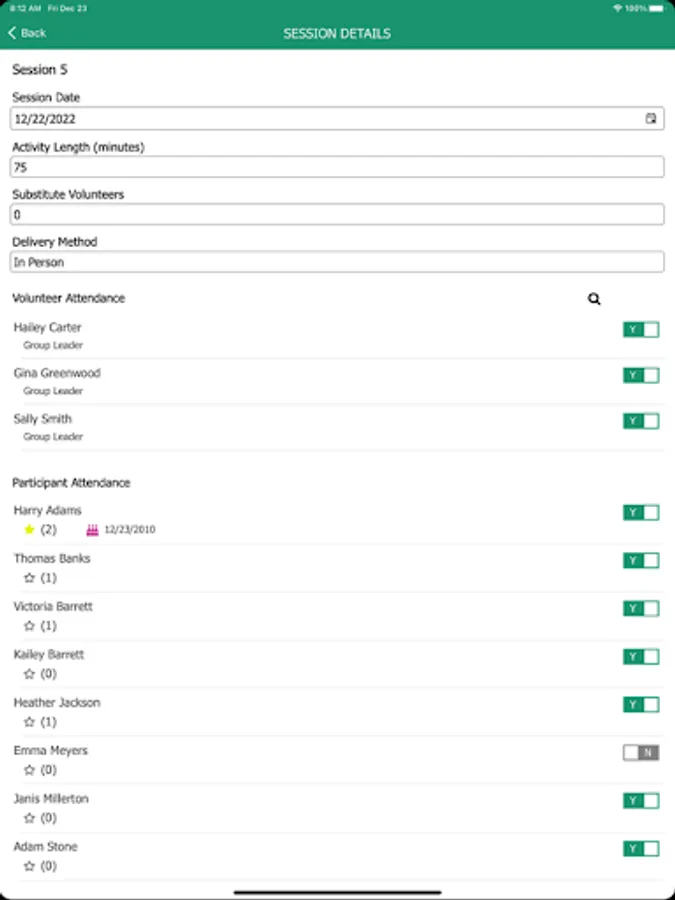Go back using the Back button

[28, 33]
